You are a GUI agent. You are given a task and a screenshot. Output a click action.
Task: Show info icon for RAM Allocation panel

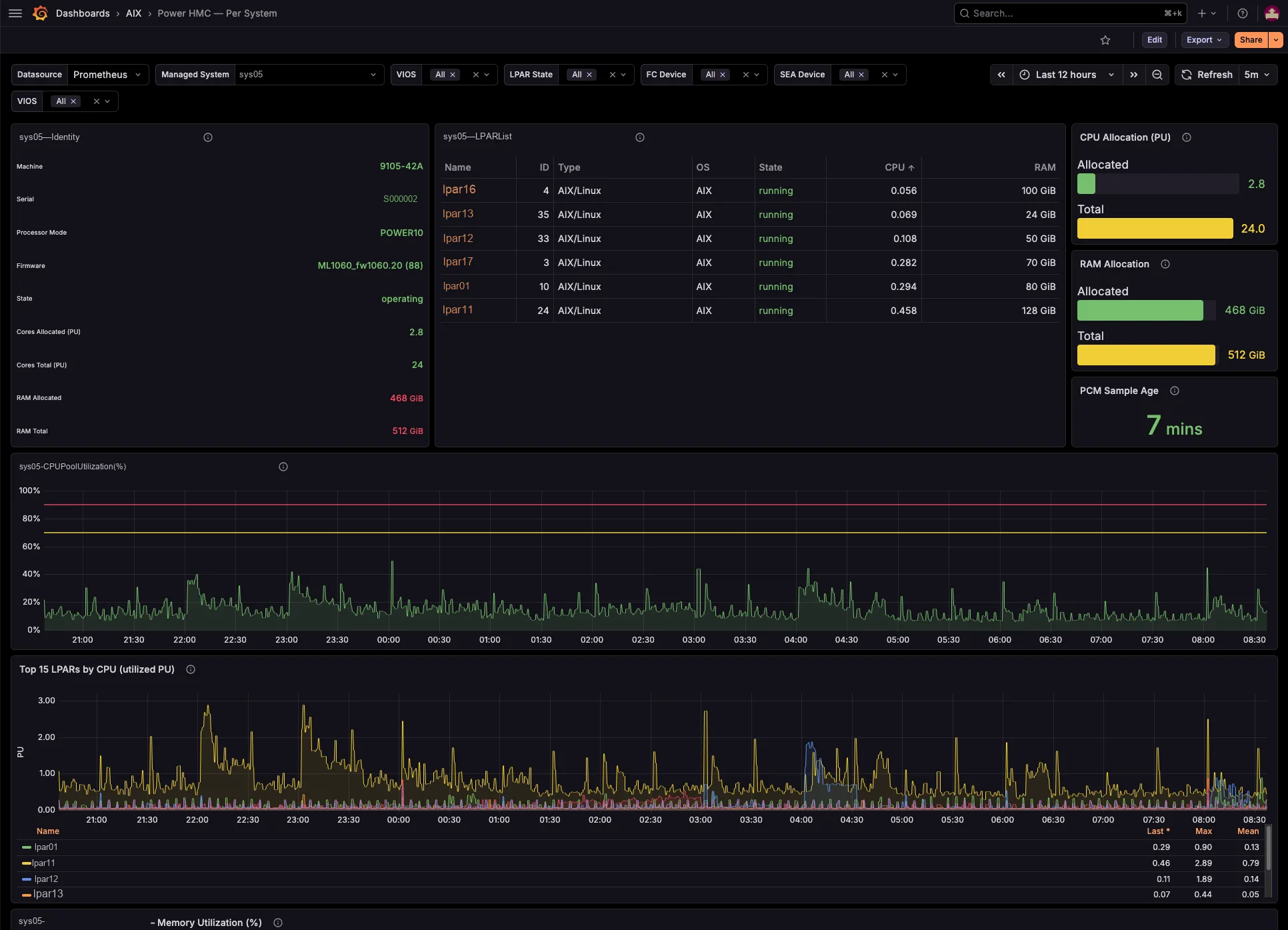click(1165, 264)
